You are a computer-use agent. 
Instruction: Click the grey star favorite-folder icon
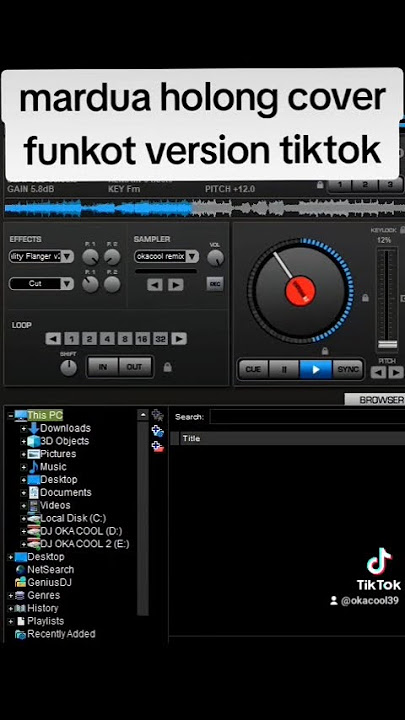(158, 415)
